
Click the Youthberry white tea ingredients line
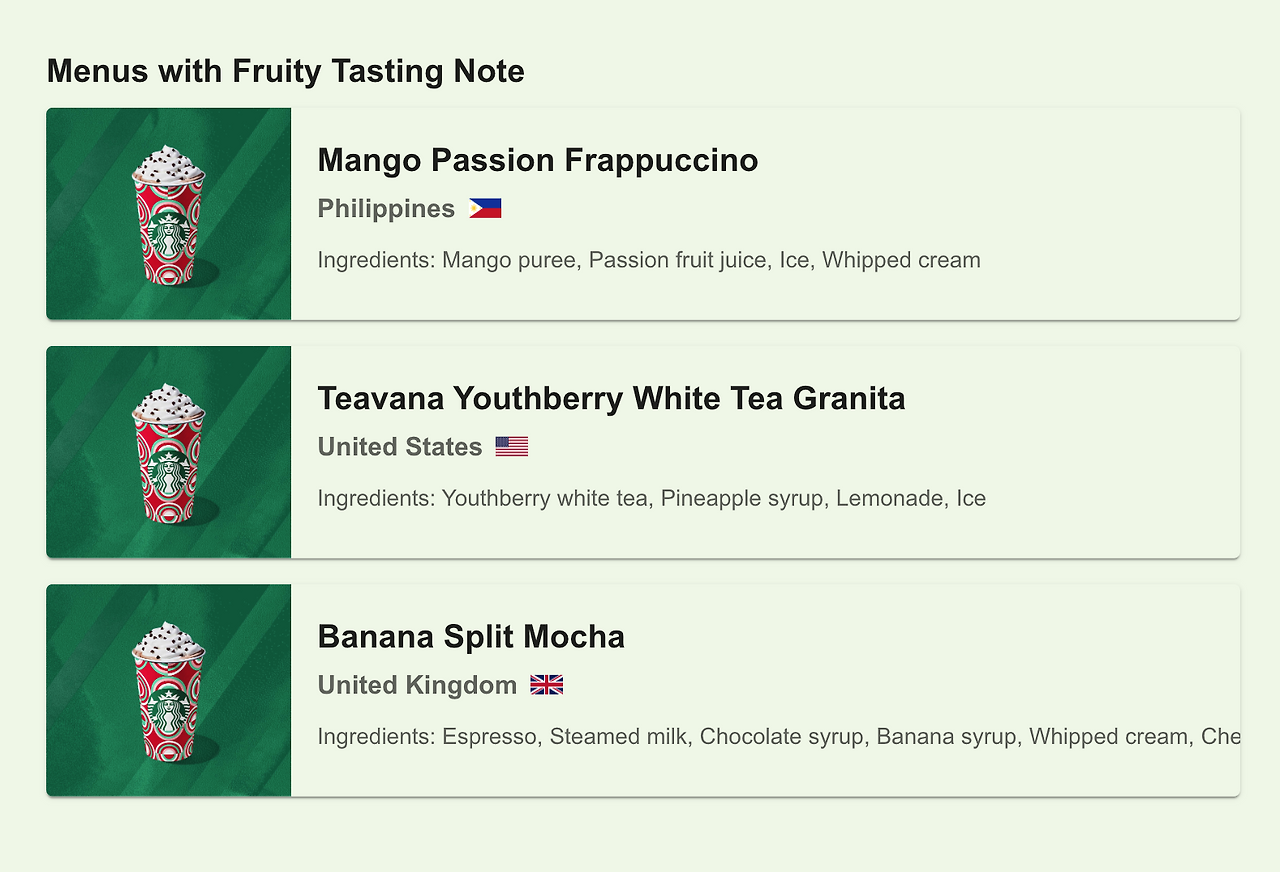[x=651, y=498]
